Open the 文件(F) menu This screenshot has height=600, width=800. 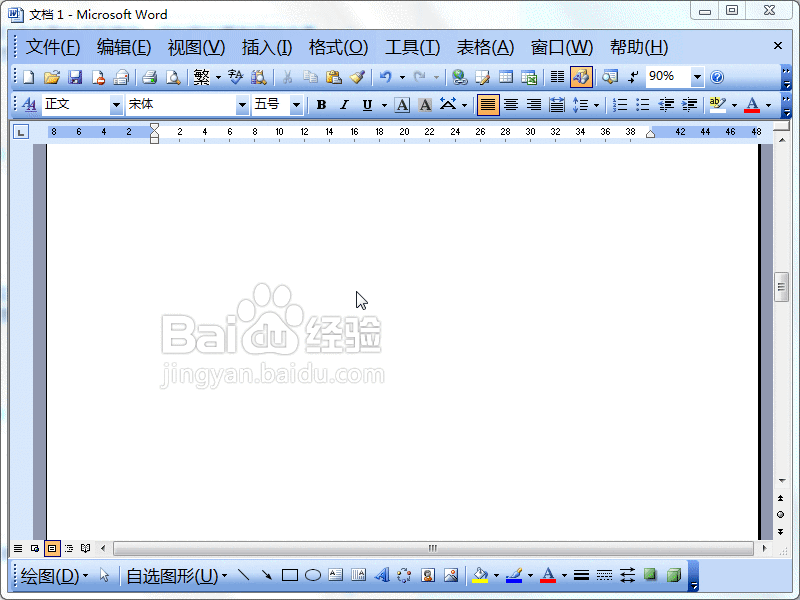tap(53, 47)
